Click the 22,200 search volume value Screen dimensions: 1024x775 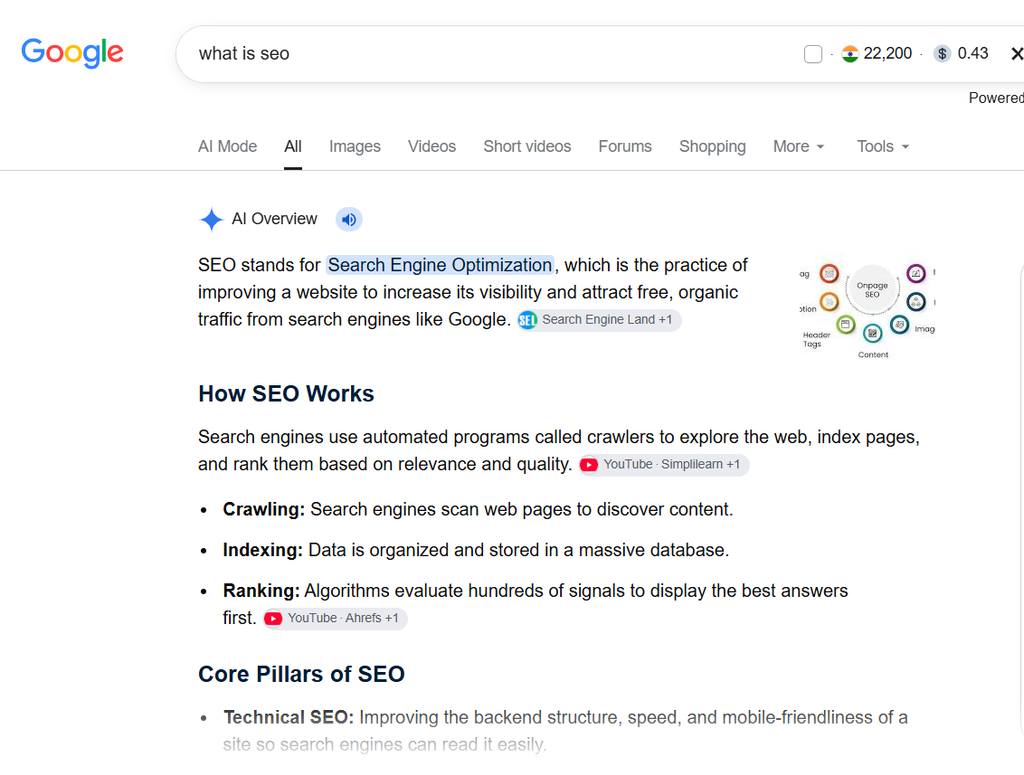(x=888, y=54)
